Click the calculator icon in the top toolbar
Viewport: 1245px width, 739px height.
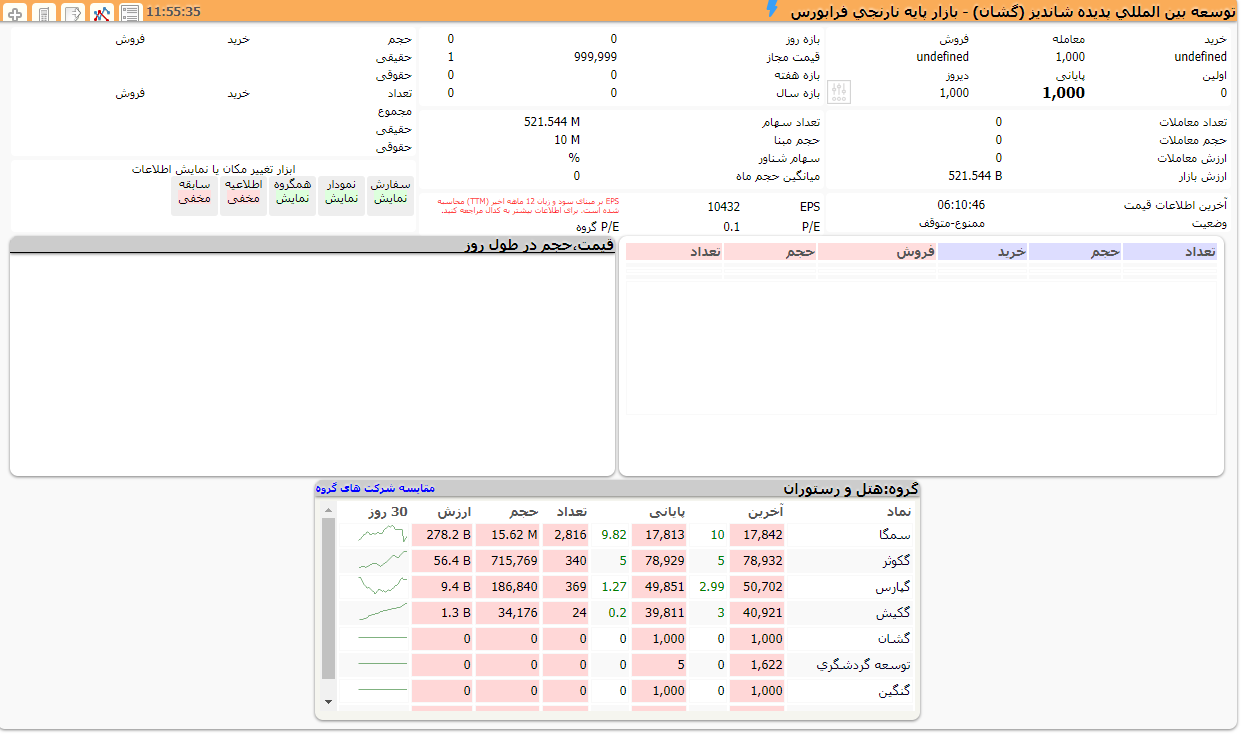coord(45,13)
